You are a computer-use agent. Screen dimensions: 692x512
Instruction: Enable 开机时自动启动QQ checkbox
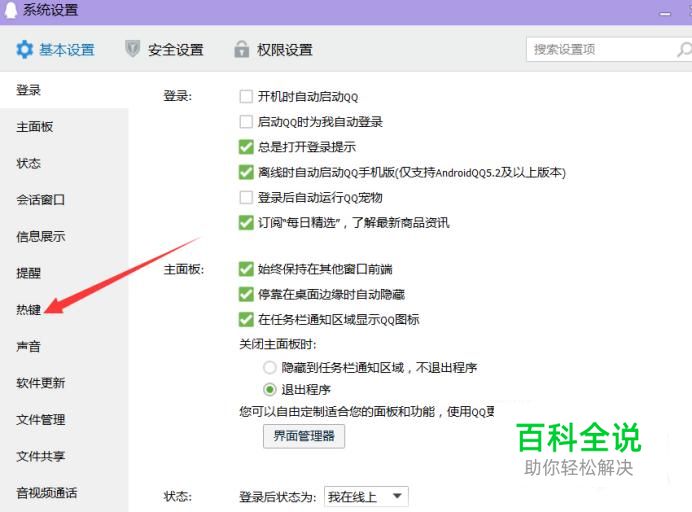click(246, 96)
